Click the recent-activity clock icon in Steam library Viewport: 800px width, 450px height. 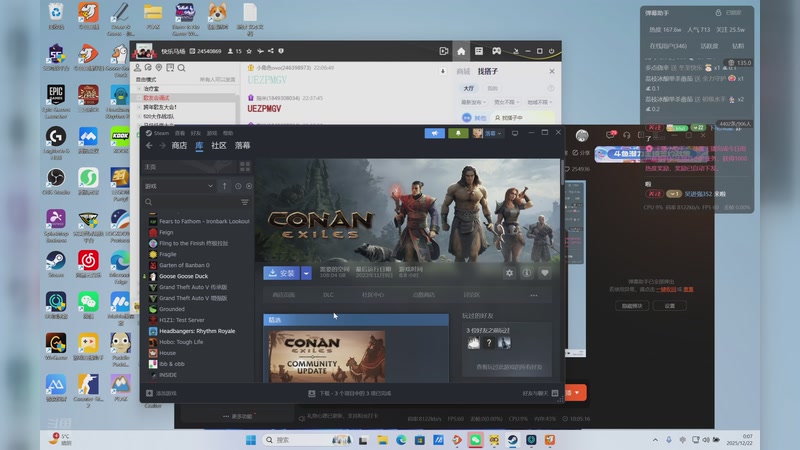point(238,186)
